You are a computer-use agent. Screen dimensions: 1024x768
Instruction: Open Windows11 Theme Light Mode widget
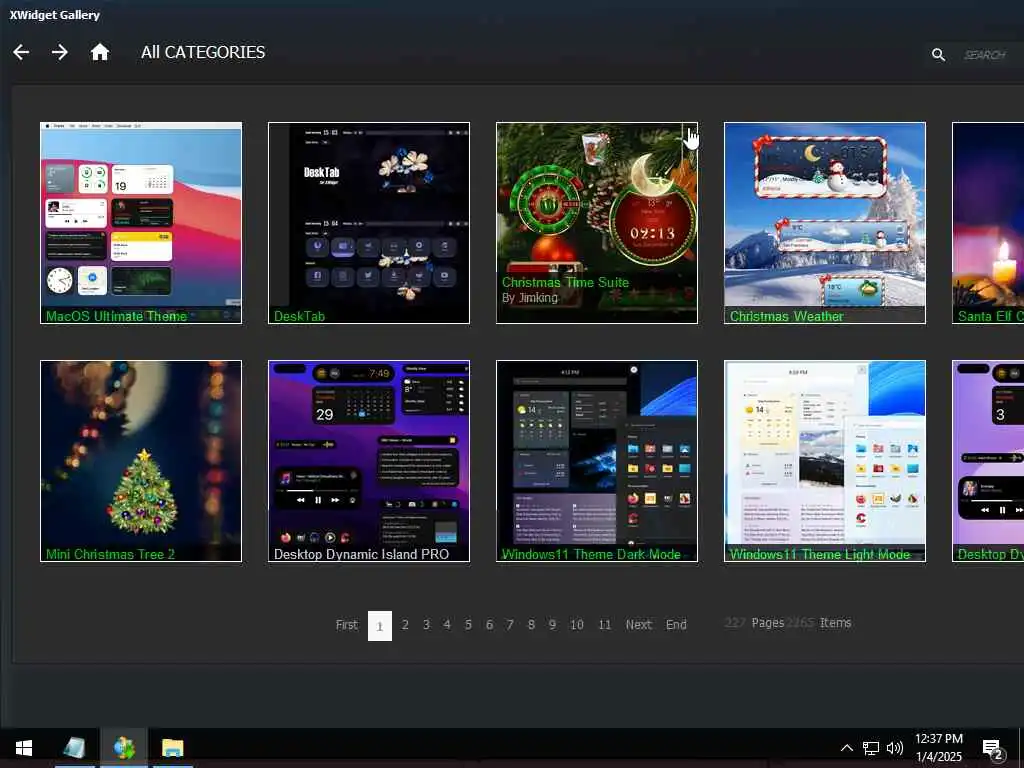[825, 461]
